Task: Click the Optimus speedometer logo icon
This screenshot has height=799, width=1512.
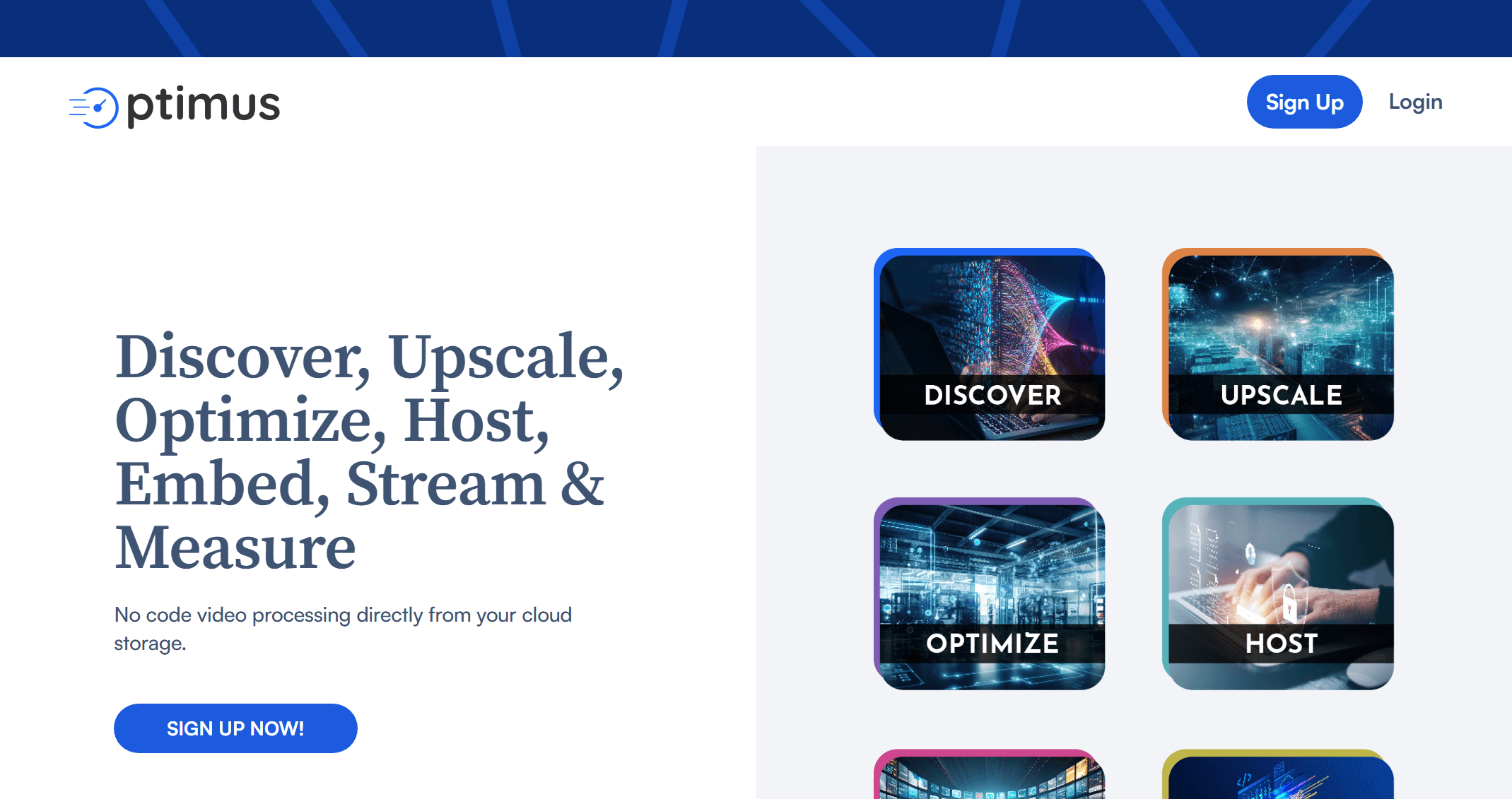Action: (95, 107)
